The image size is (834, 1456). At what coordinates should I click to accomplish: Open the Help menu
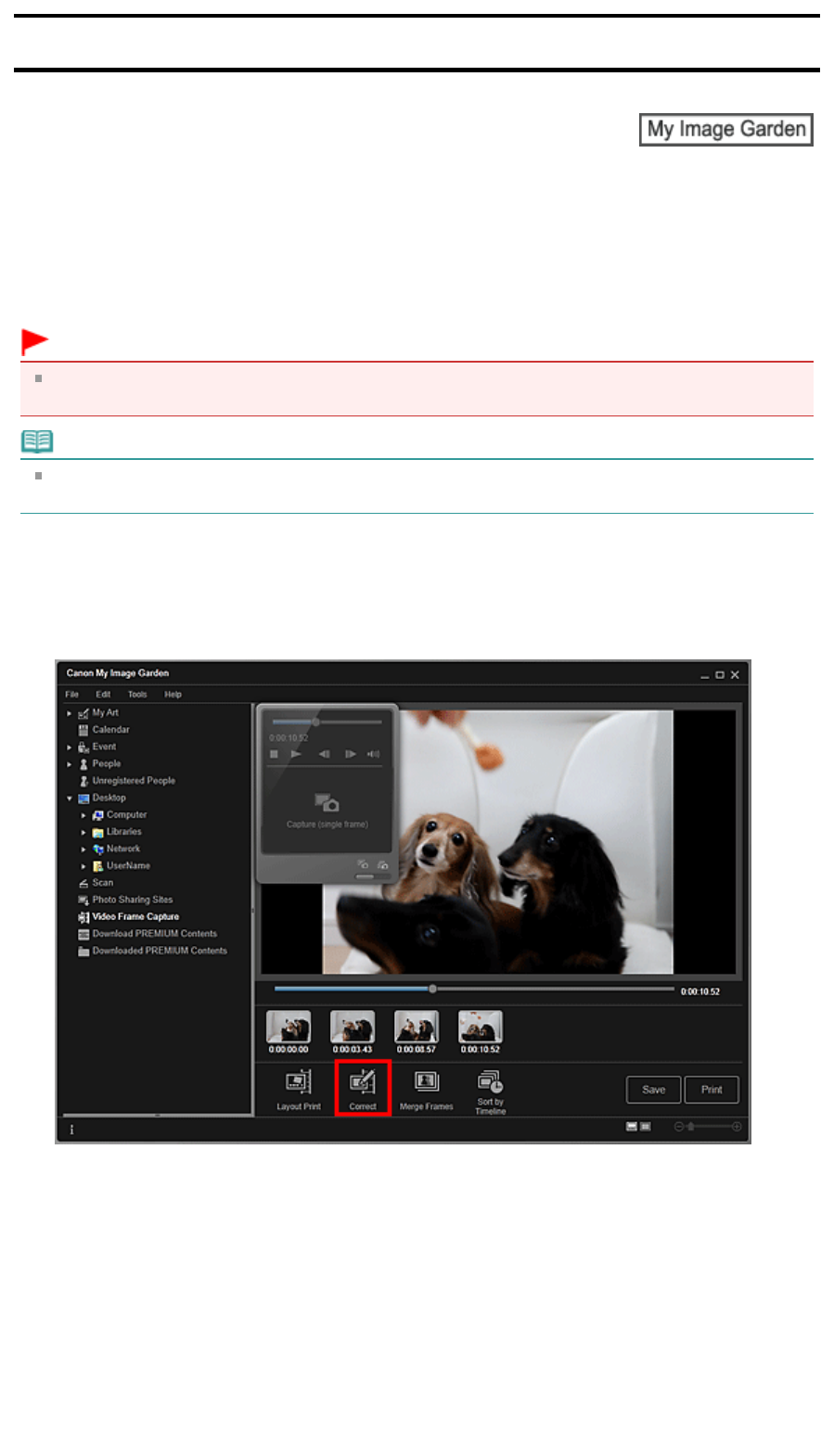click(173, 695)
